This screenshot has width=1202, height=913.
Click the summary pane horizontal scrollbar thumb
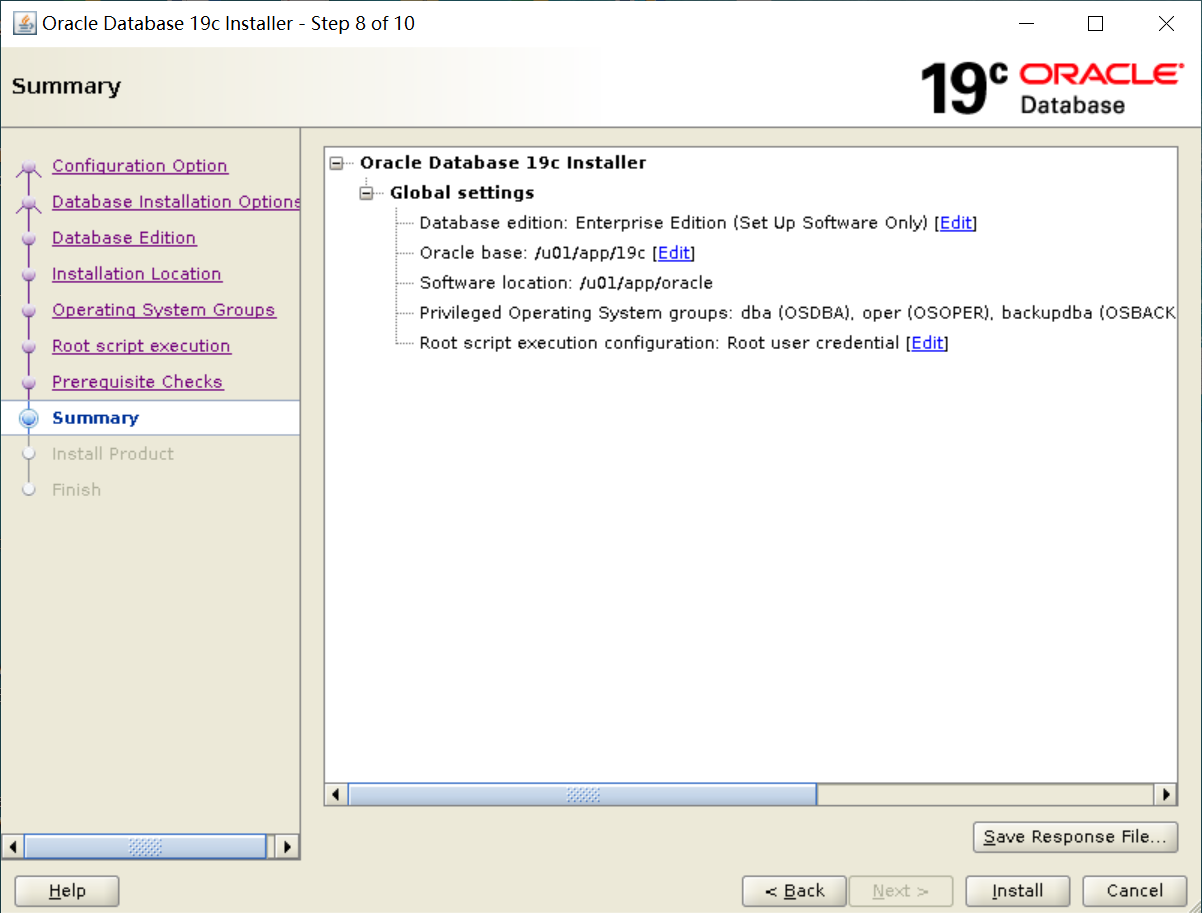click(x=582, y=794)
